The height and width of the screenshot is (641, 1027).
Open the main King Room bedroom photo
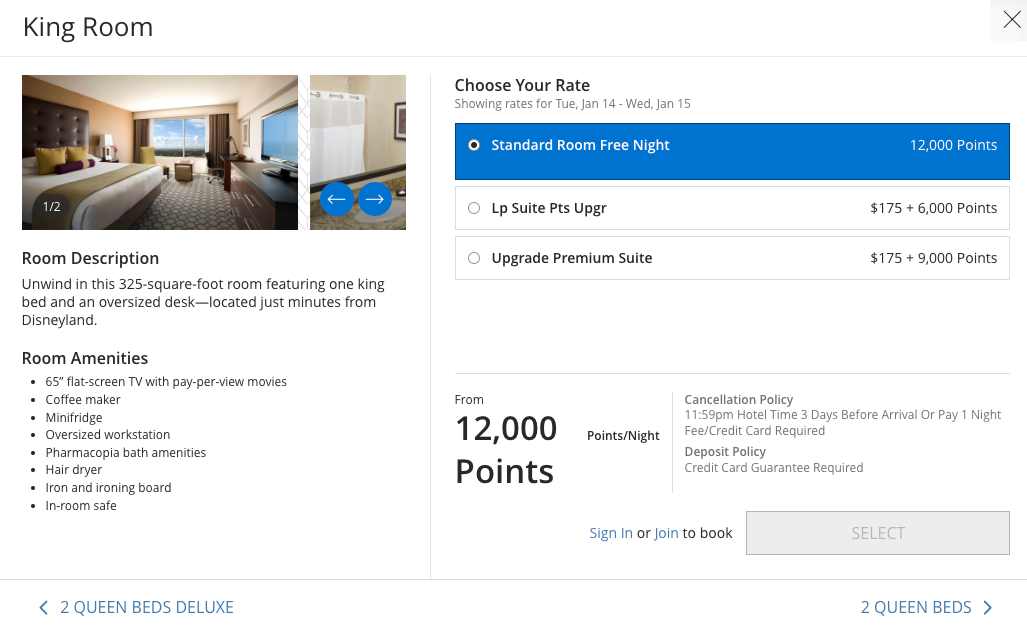click(x=160, y=140)
